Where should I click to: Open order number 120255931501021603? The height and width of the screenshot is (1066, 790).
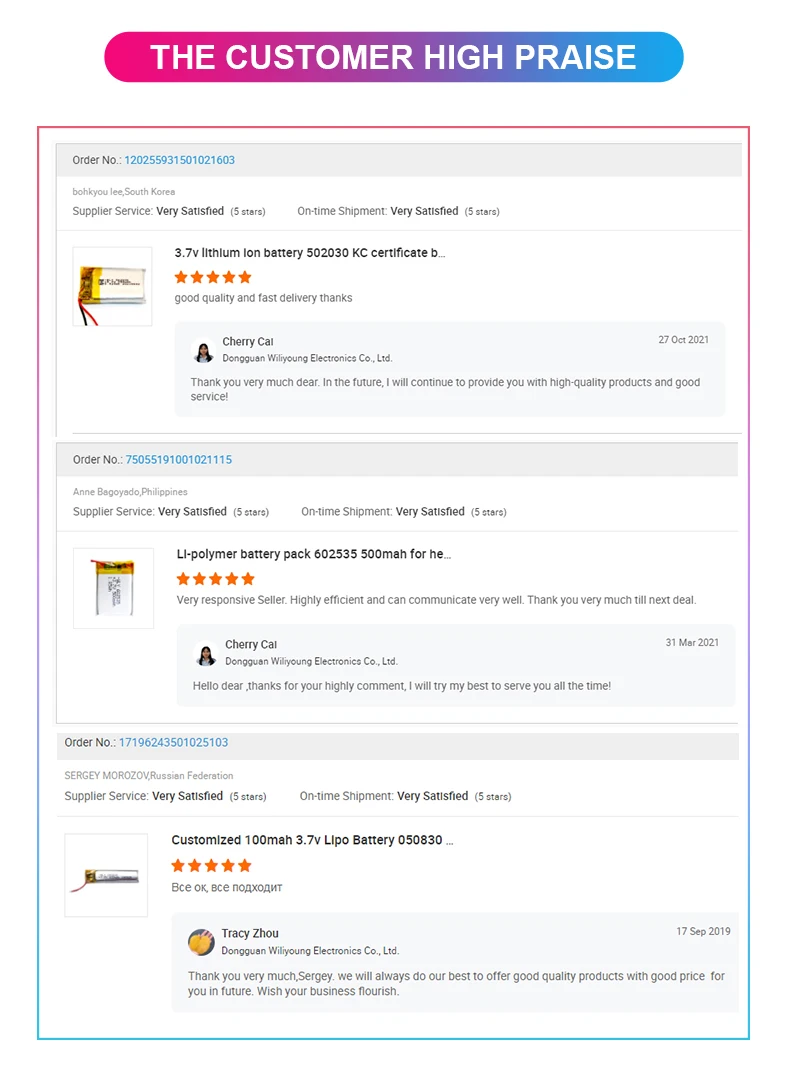179,160
